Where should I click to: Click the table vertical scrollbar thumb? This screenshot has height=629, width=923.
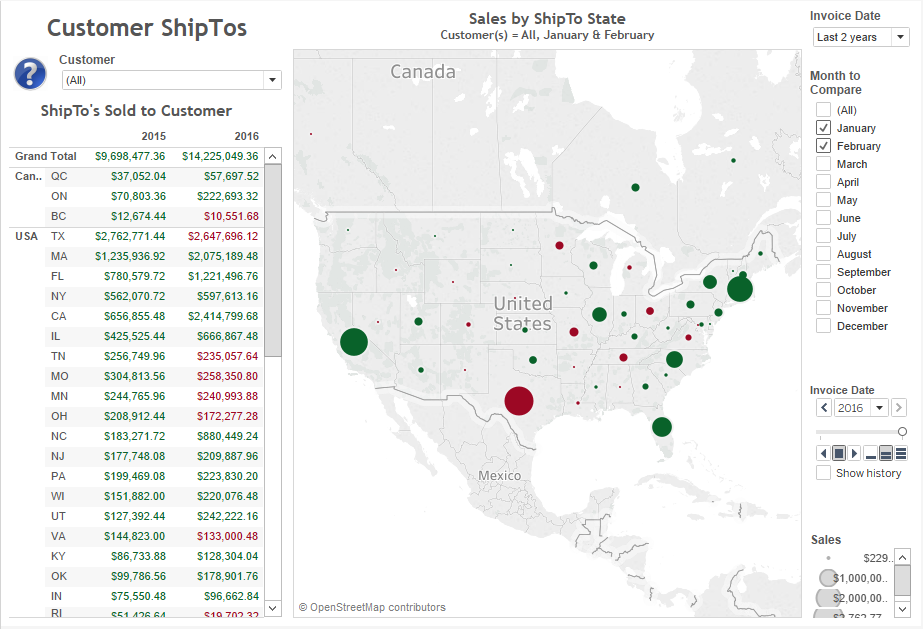273,260
